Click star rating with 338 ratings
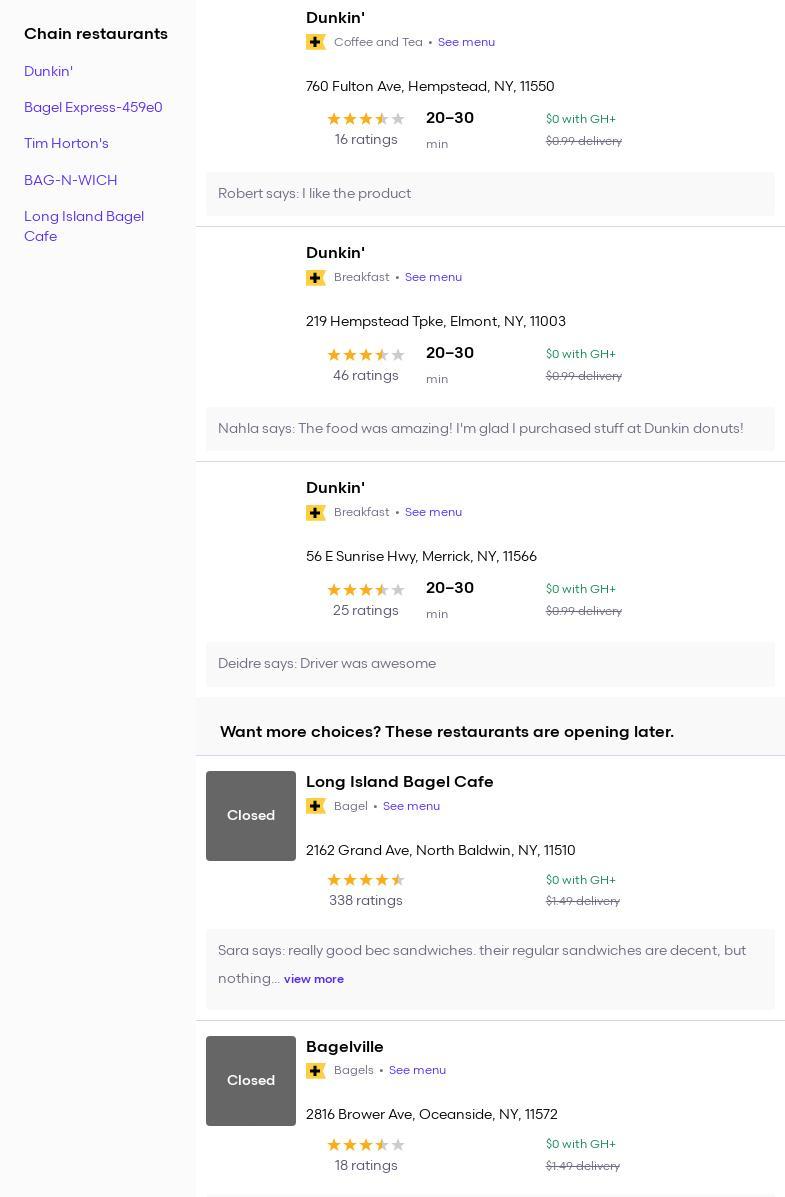This screenshot has width=785, height=1197. [366, 880]
